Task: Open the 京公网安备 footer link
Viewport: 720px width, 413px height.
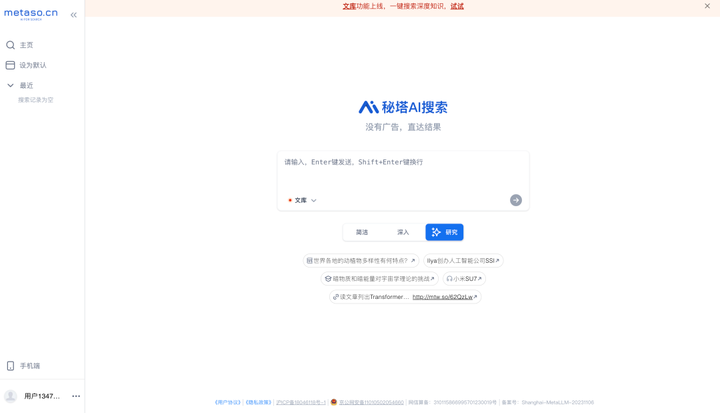Action: click(371, 402)
